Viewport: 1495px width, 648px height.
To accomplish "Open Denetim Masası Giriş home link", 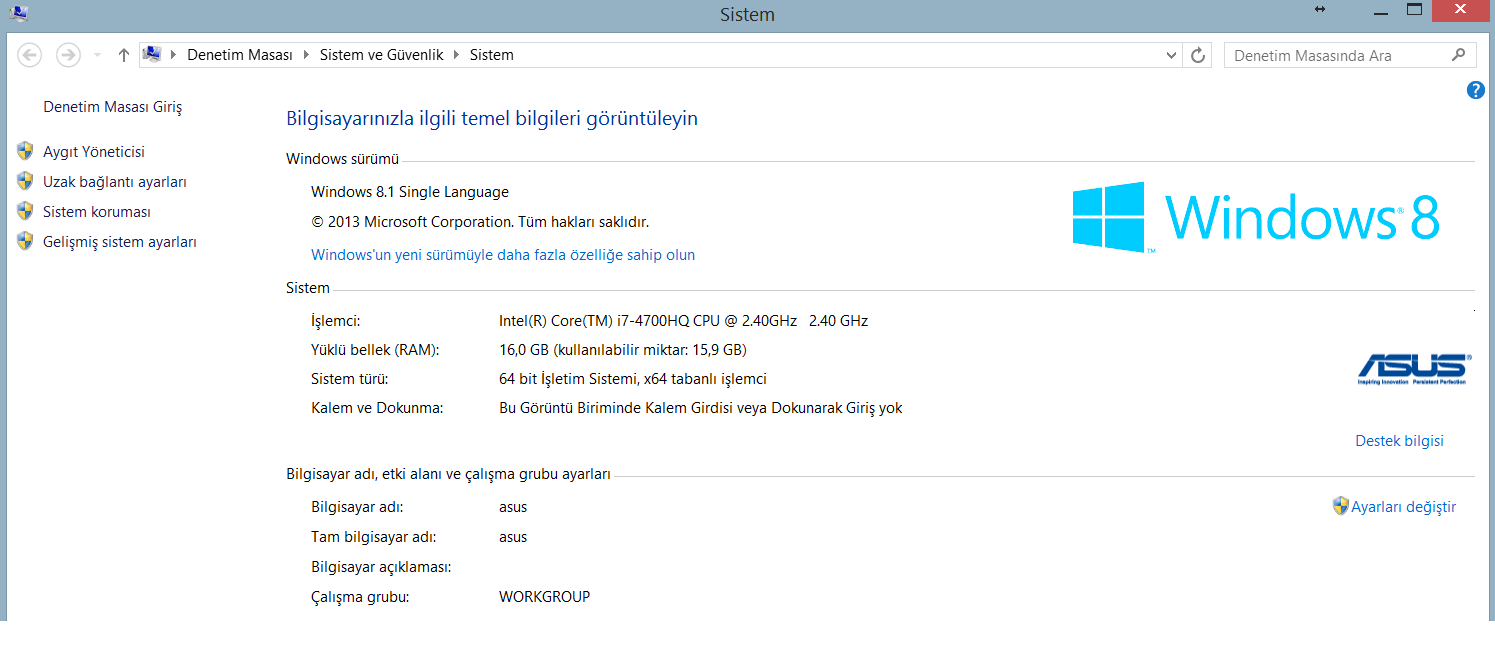I will pos(113,107).
